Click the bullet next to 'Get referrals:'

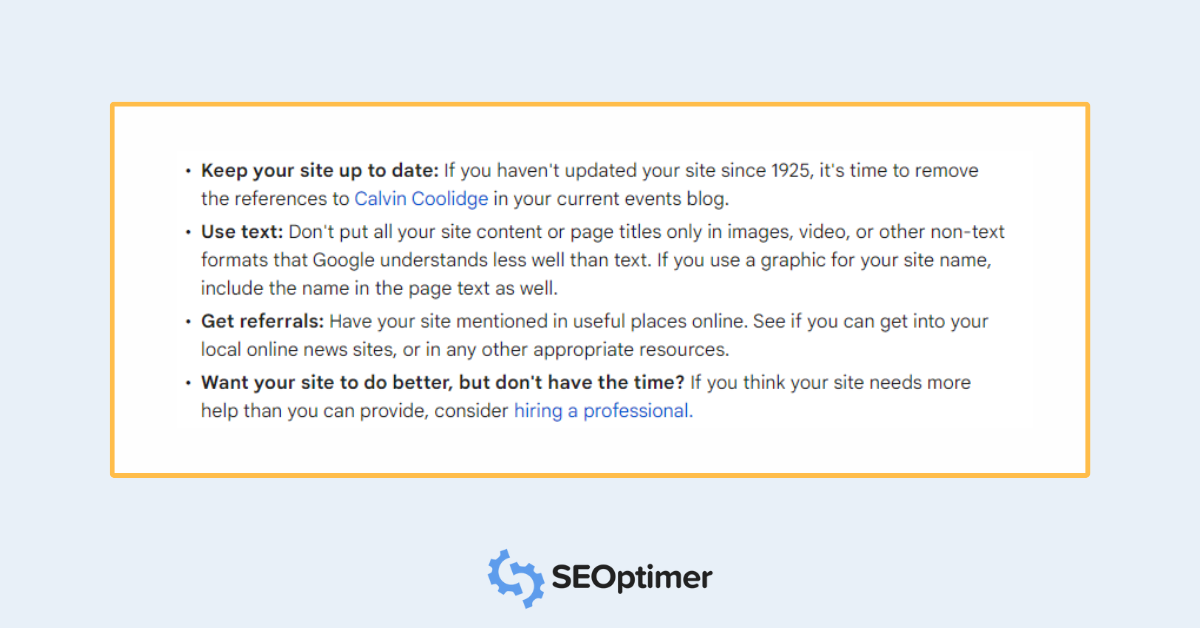coord(188,322)
